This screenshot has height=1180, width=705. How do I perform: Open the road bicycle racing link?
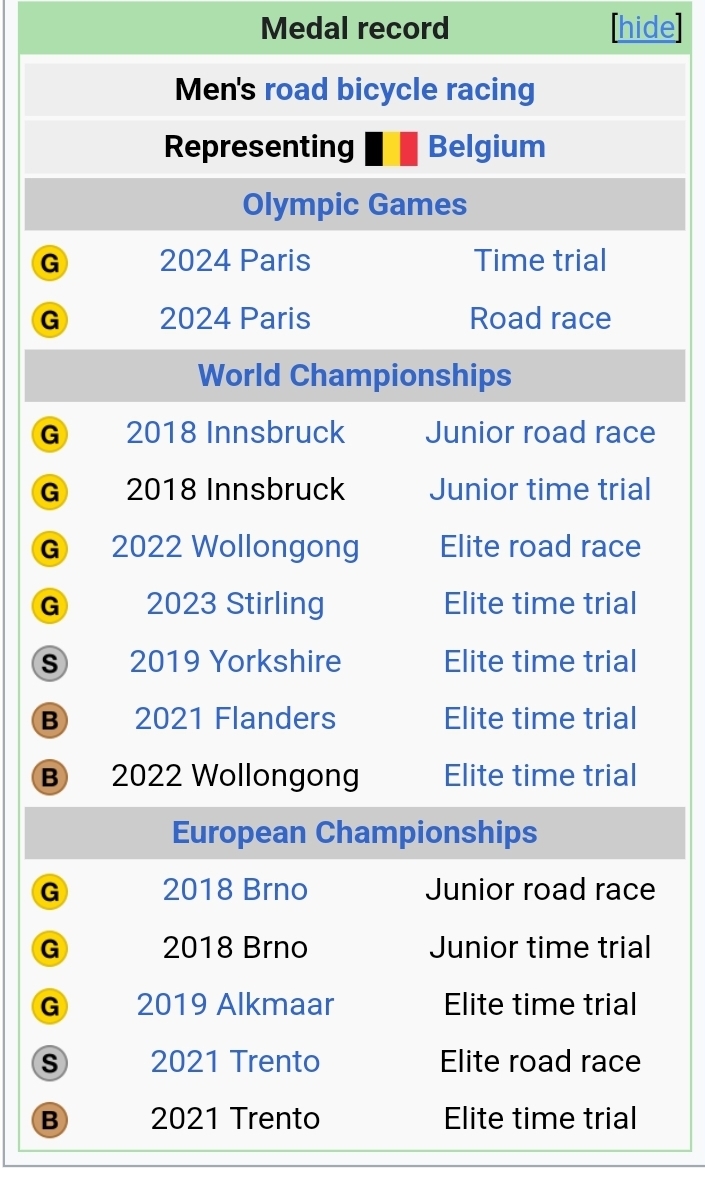(399, 90)
